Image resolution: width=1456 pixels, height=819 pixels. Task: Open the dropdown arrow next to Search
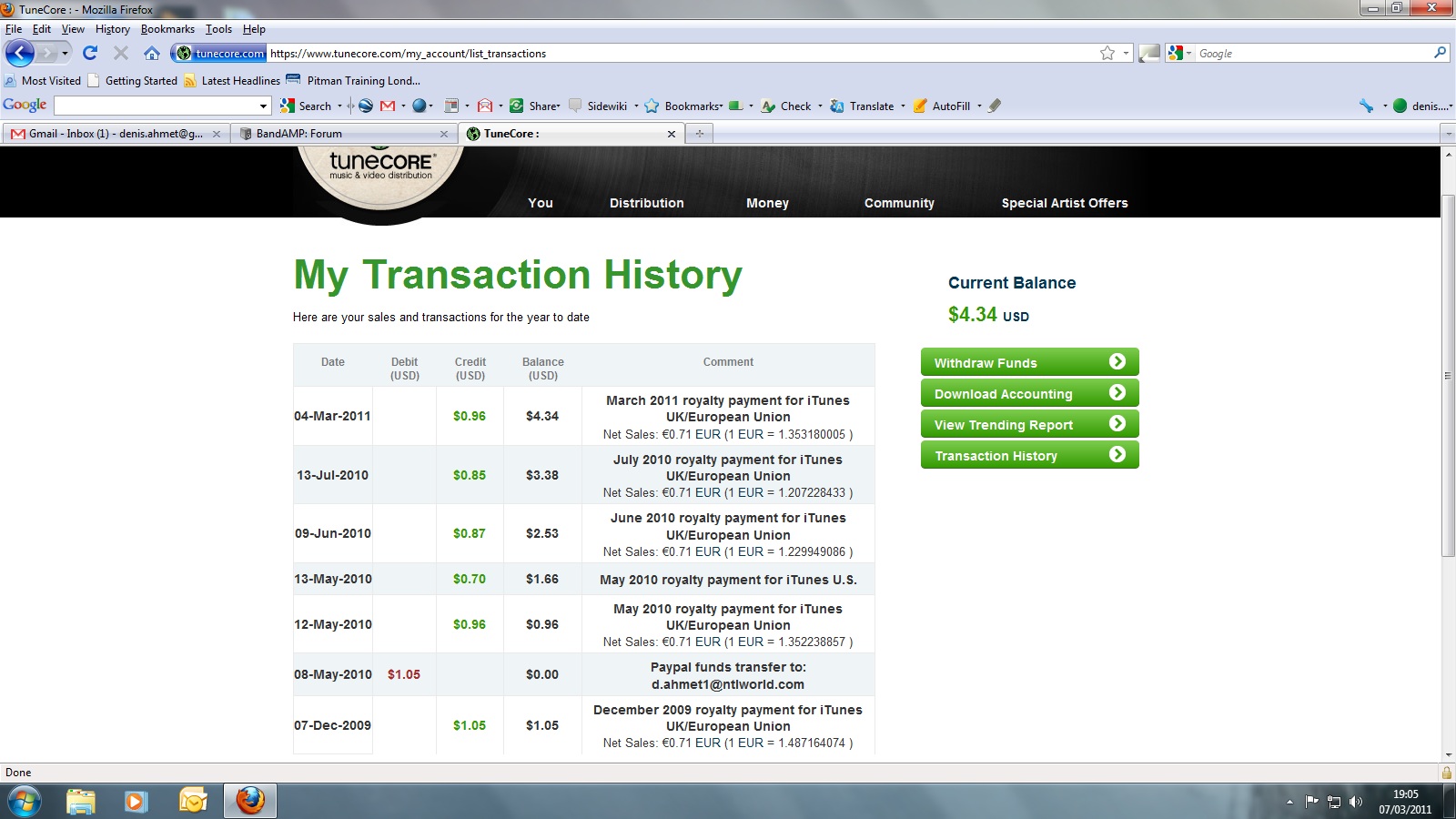coord(340,106)
